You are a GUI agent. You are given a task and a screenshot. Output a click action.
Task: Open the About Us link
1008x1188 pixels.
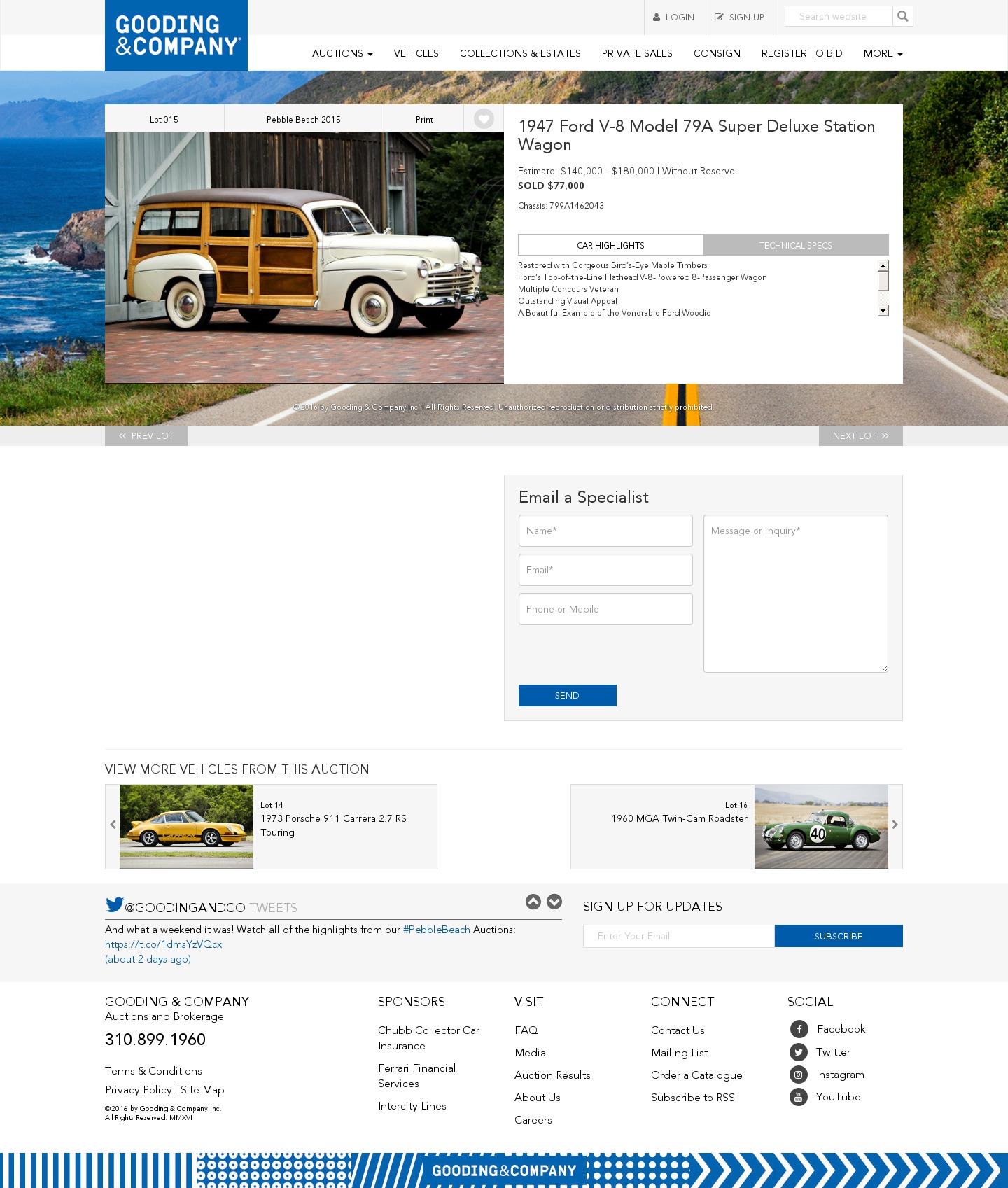click(x=538, y=1098)
